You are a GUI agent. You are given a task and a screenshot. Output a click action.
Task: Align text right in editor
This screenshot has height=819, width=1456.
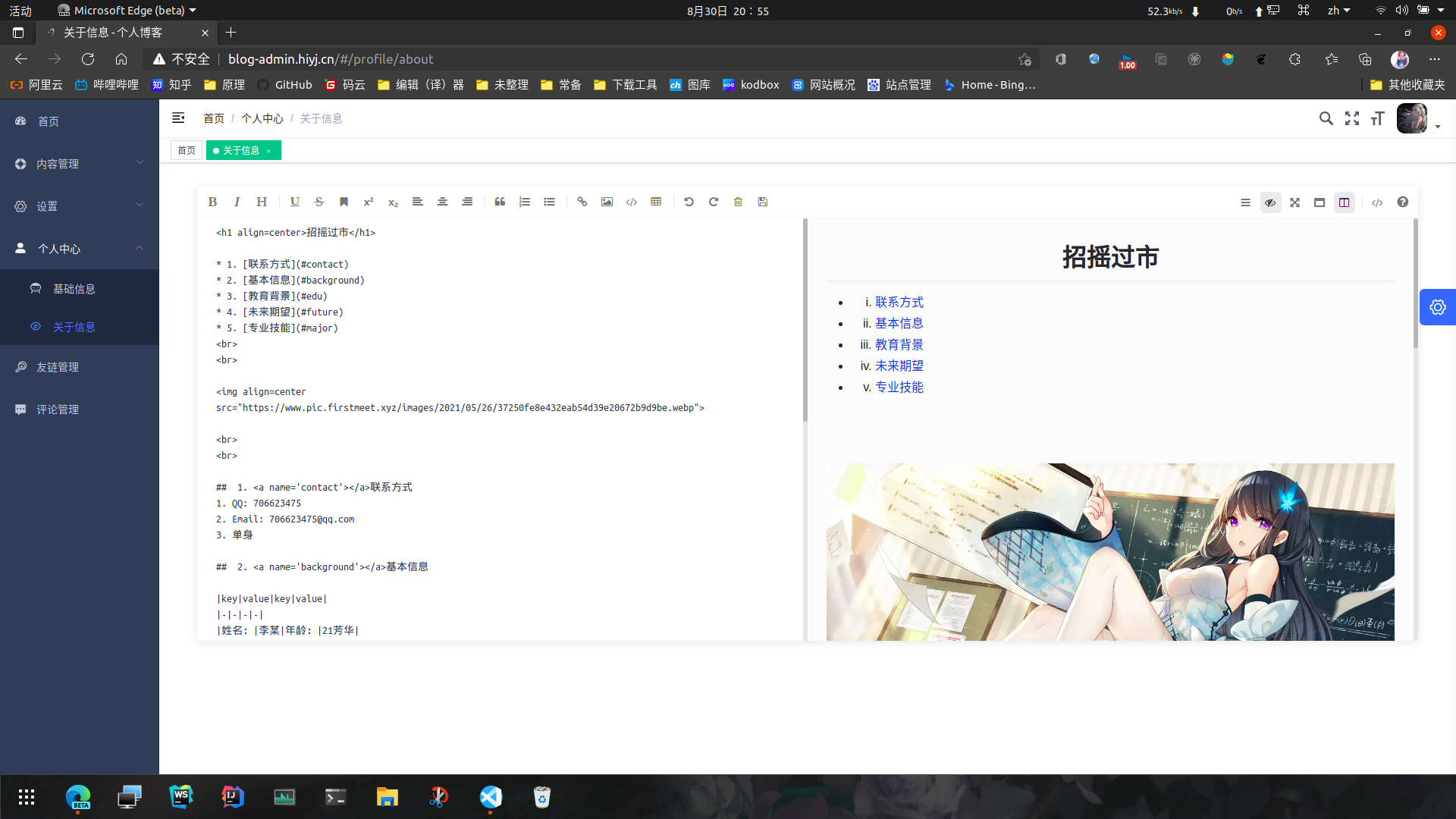pos(467,202)
